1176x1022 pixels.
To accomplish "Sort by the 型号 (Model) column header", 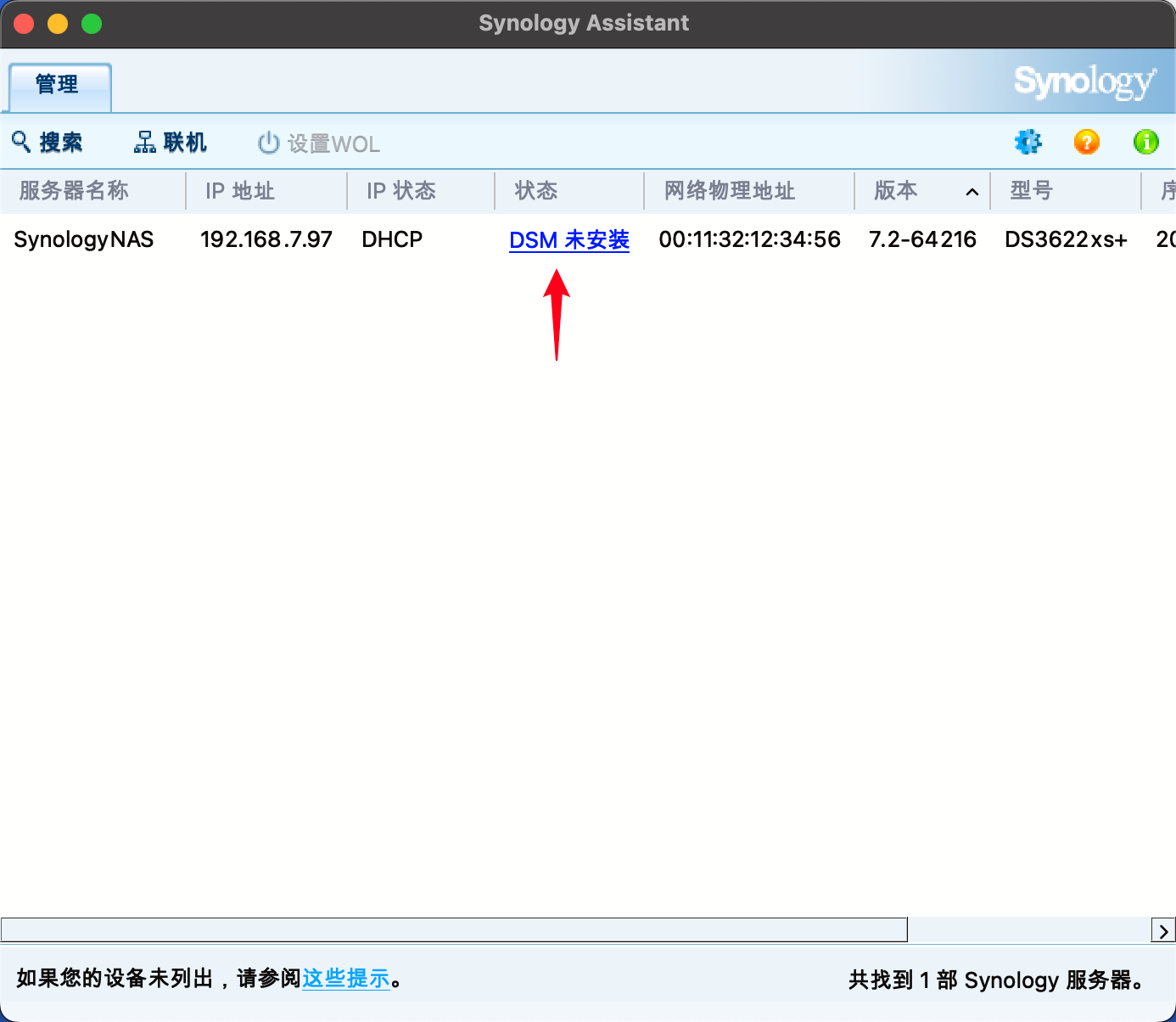I will [1031, 191].
